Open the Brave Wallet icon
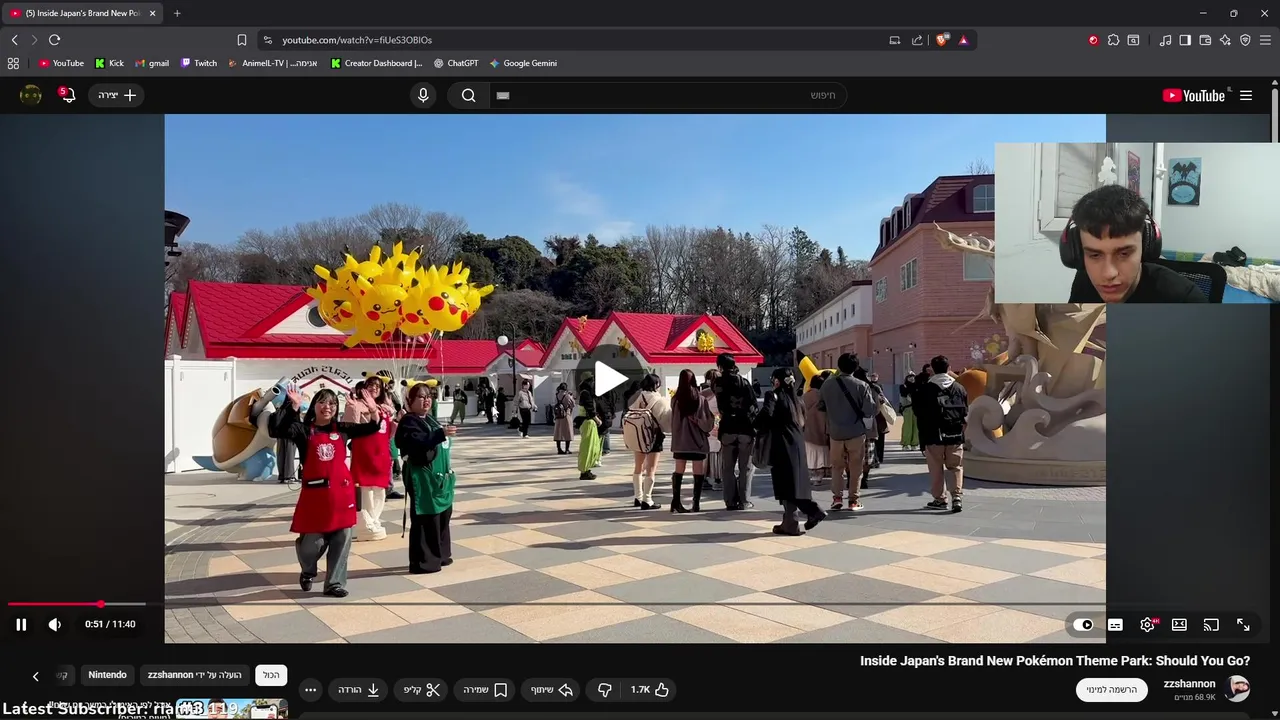This screenshot has width=1280, height=720. pos(1205,40)
